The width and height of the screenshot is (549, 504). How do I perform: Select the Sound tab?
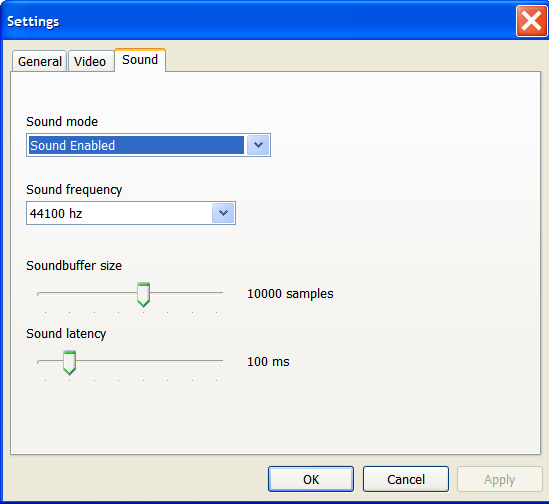pos(140,60)
